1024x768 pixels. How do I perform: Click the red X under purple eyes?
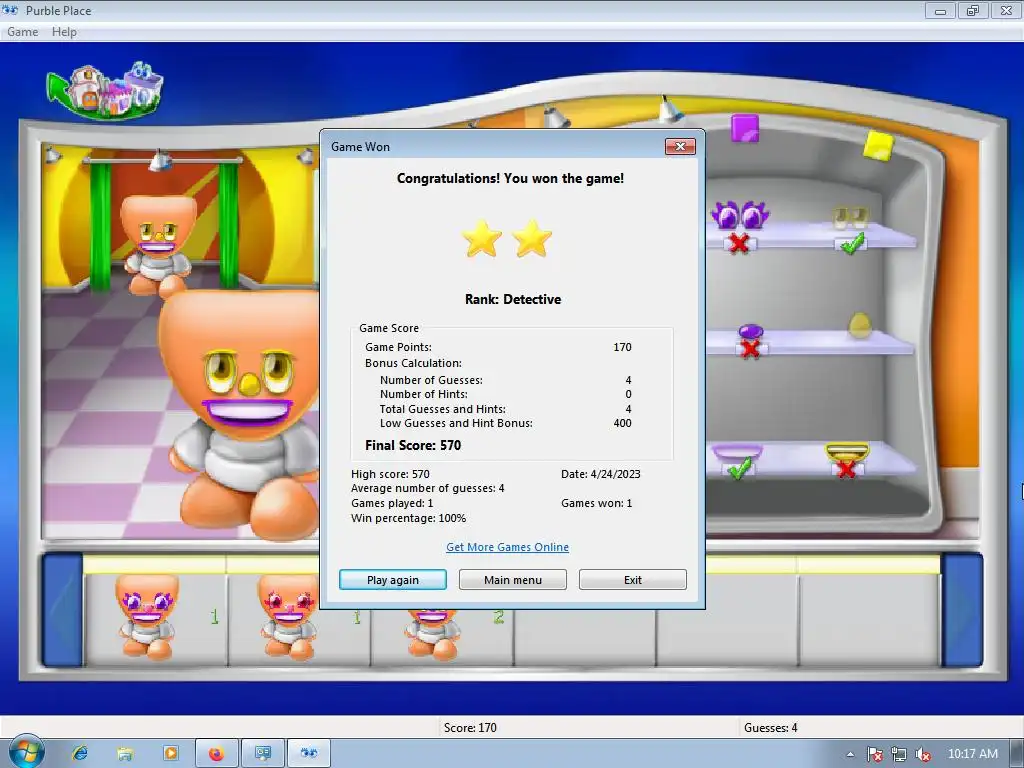point(739,244)
